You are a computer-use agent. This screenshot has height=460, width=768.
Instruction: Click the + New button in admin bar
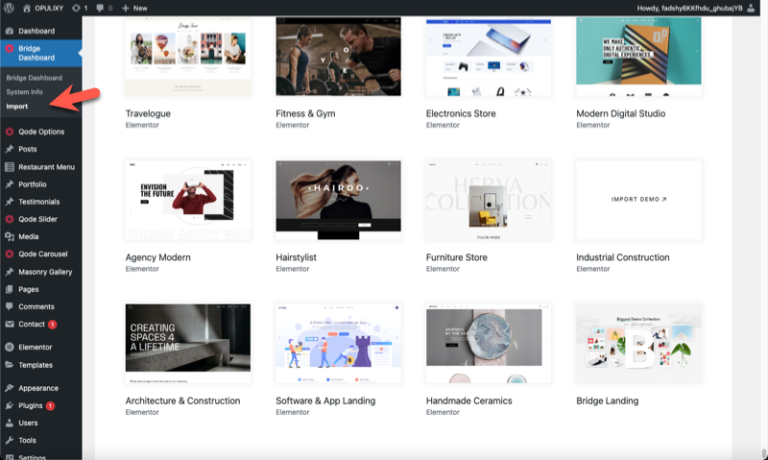tap(134, 8)
